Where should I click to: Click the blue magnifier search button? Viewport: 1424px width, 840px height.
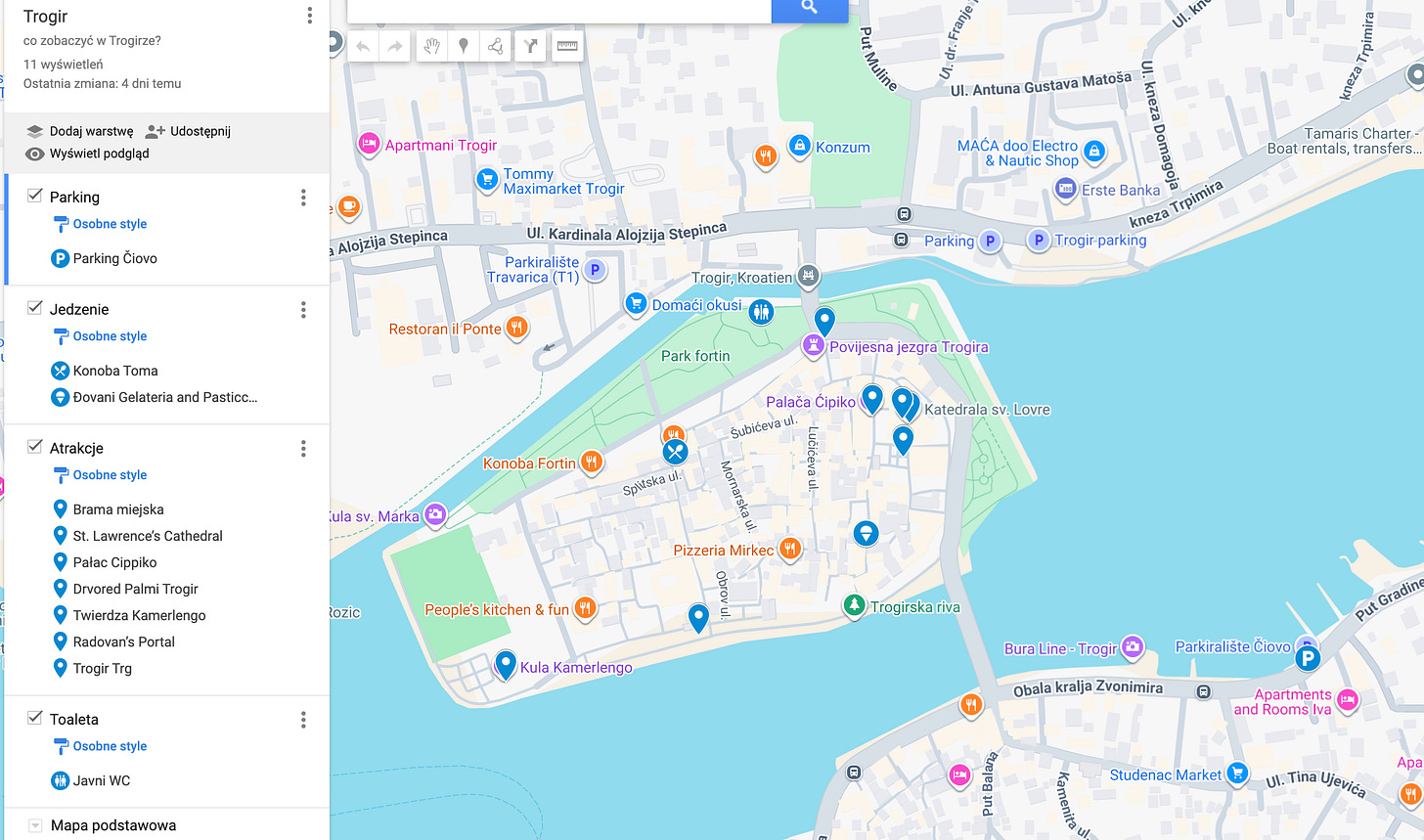point(809,8)
